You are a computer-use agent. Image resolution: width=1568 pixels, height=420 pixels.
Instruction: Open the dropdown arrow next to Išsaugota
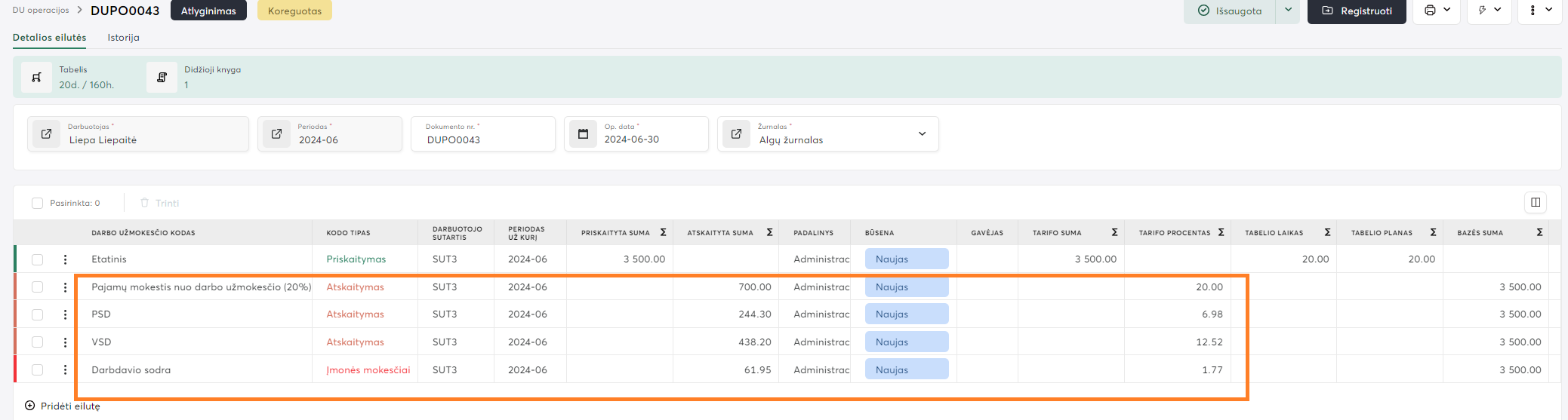(x=1288, y=11)
